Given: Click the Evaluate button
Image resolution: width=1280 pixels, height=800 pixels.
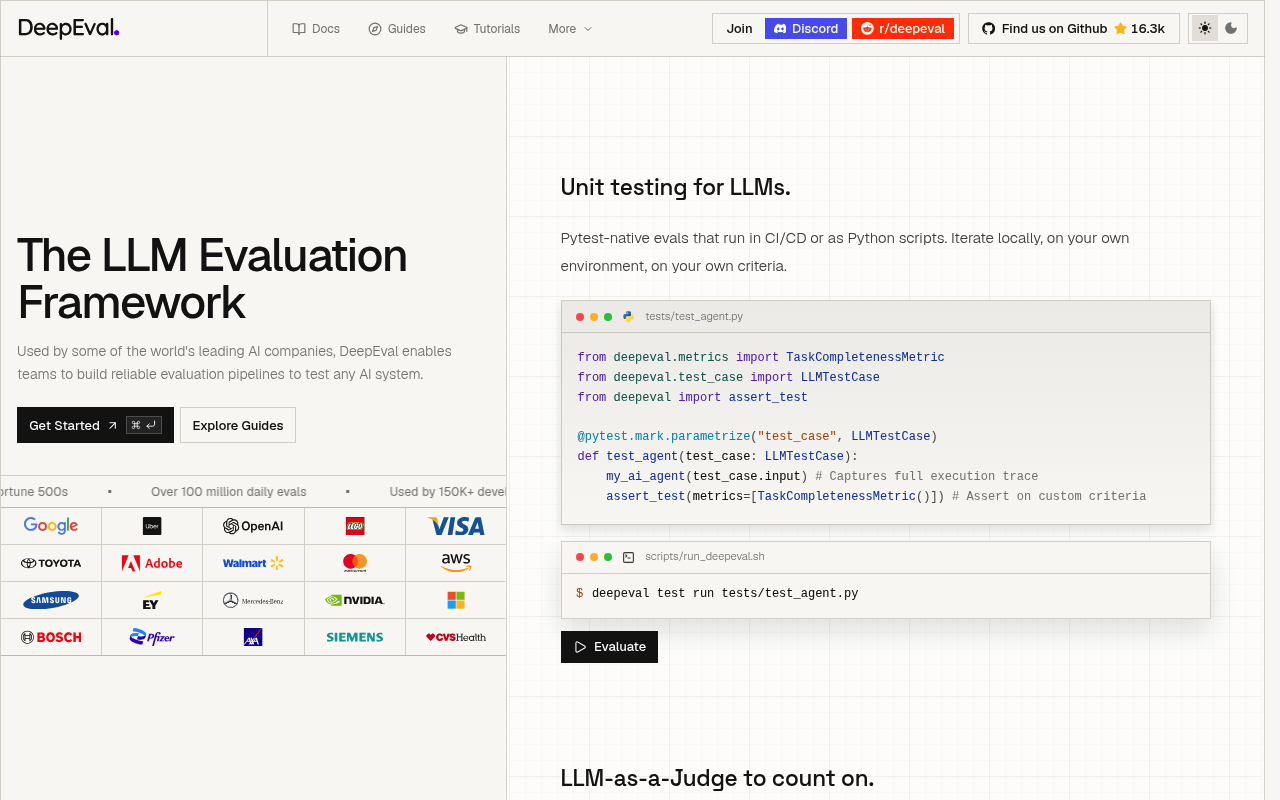Looking at the screenshot, I should tap(609, 646).
